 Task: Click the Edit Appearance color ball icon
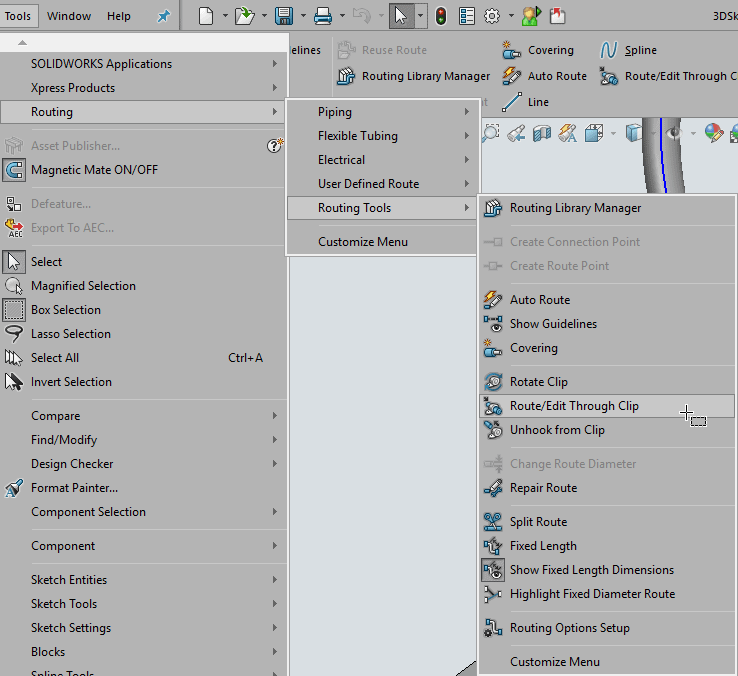point(714,133)
